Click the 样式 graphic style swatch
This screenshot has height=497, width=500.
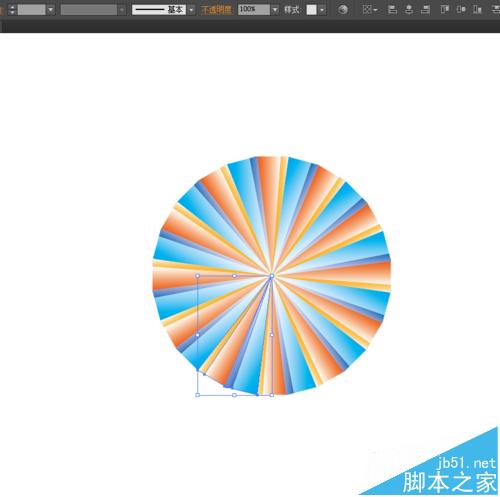coord(311,10)
